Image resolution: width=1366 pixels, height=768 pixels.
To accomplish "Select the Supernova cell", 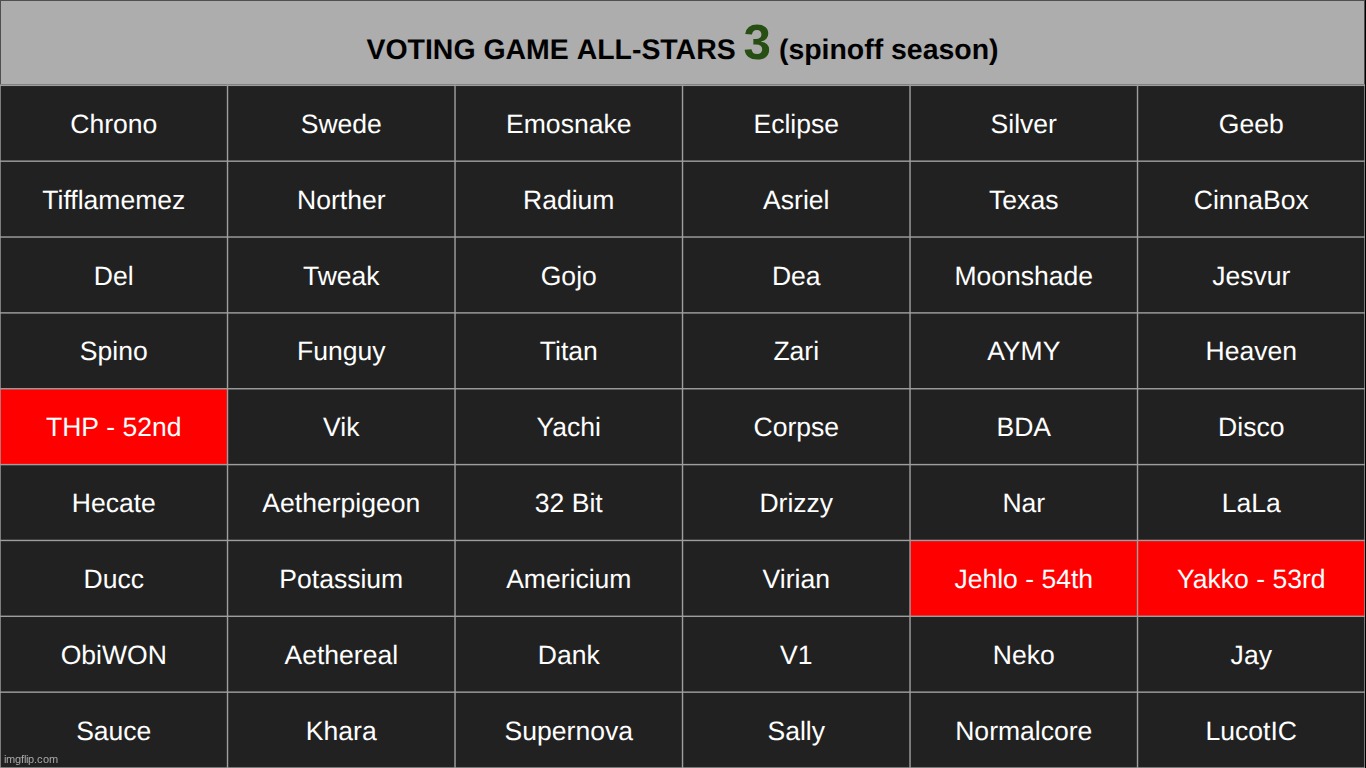I will 568,731.
